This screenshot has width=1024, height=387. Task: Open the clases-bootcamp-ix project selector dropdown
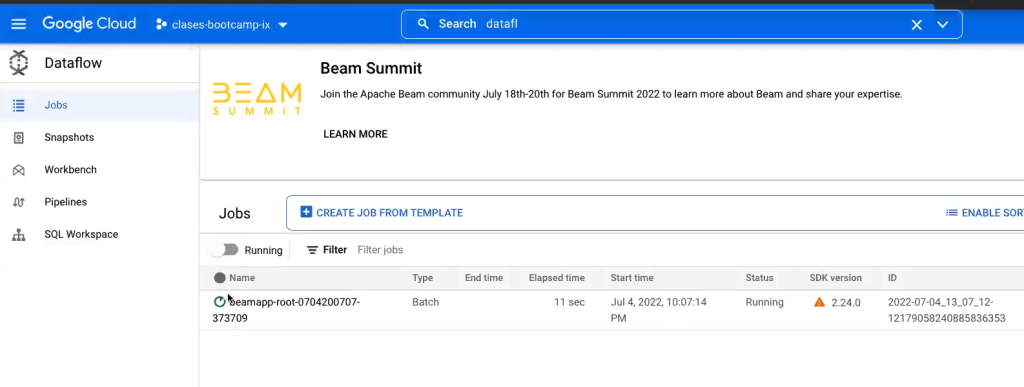point(222,25)
